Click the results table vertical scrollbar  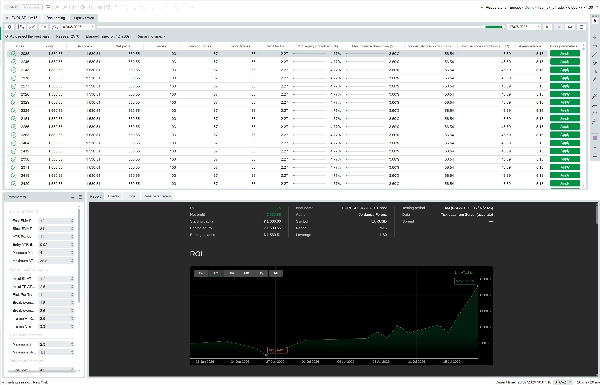[x=584, y=115]
